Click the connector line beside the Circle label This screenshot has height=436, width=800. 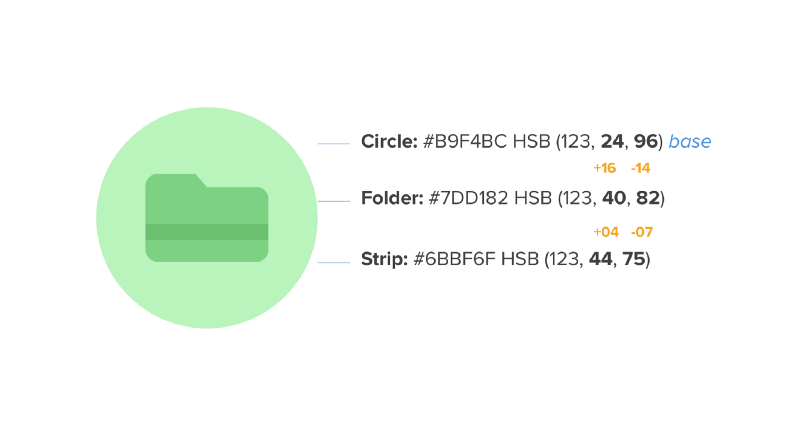click(333, 144)
